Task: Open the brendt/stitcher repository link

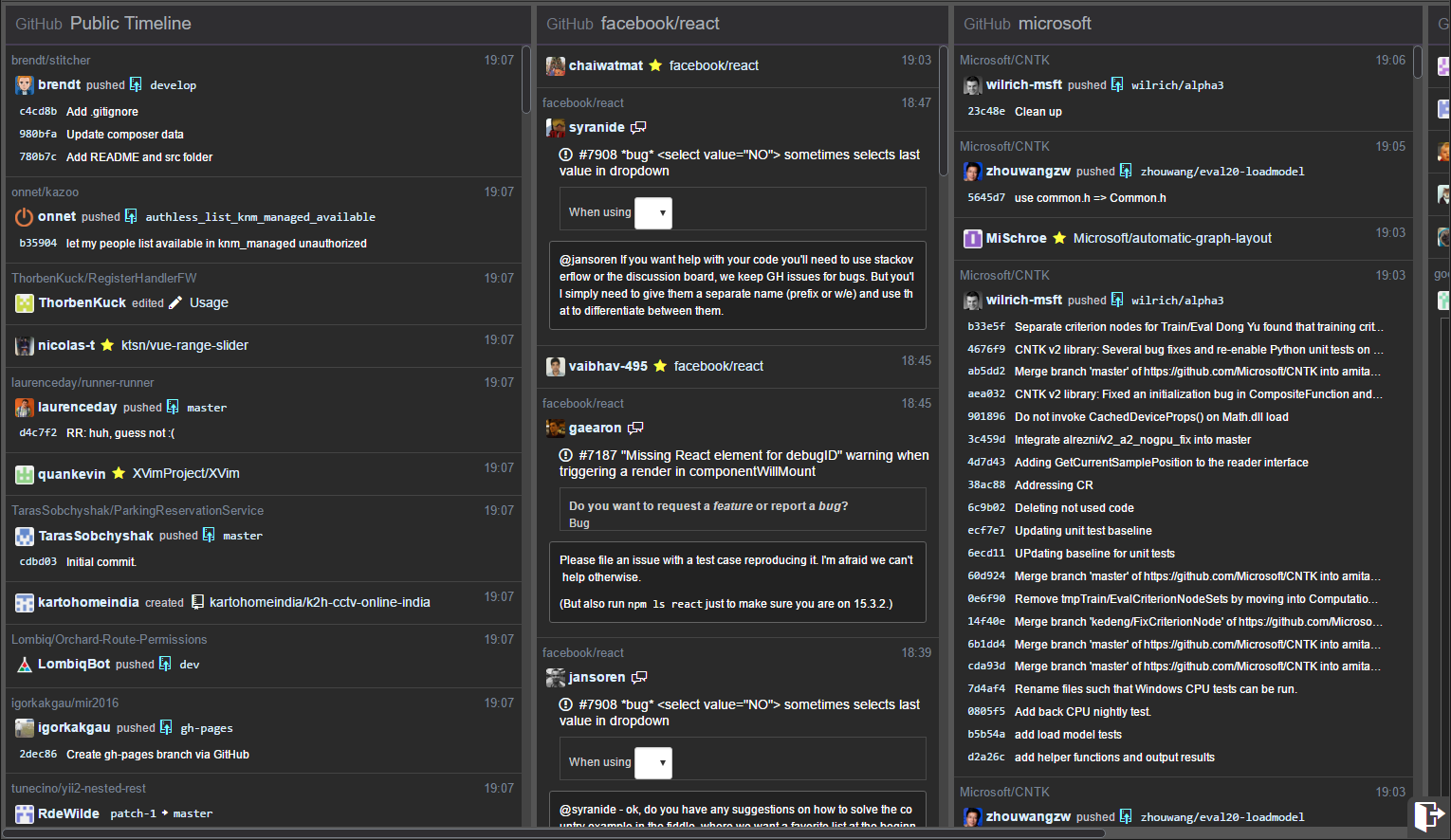Action: (51, 60)
